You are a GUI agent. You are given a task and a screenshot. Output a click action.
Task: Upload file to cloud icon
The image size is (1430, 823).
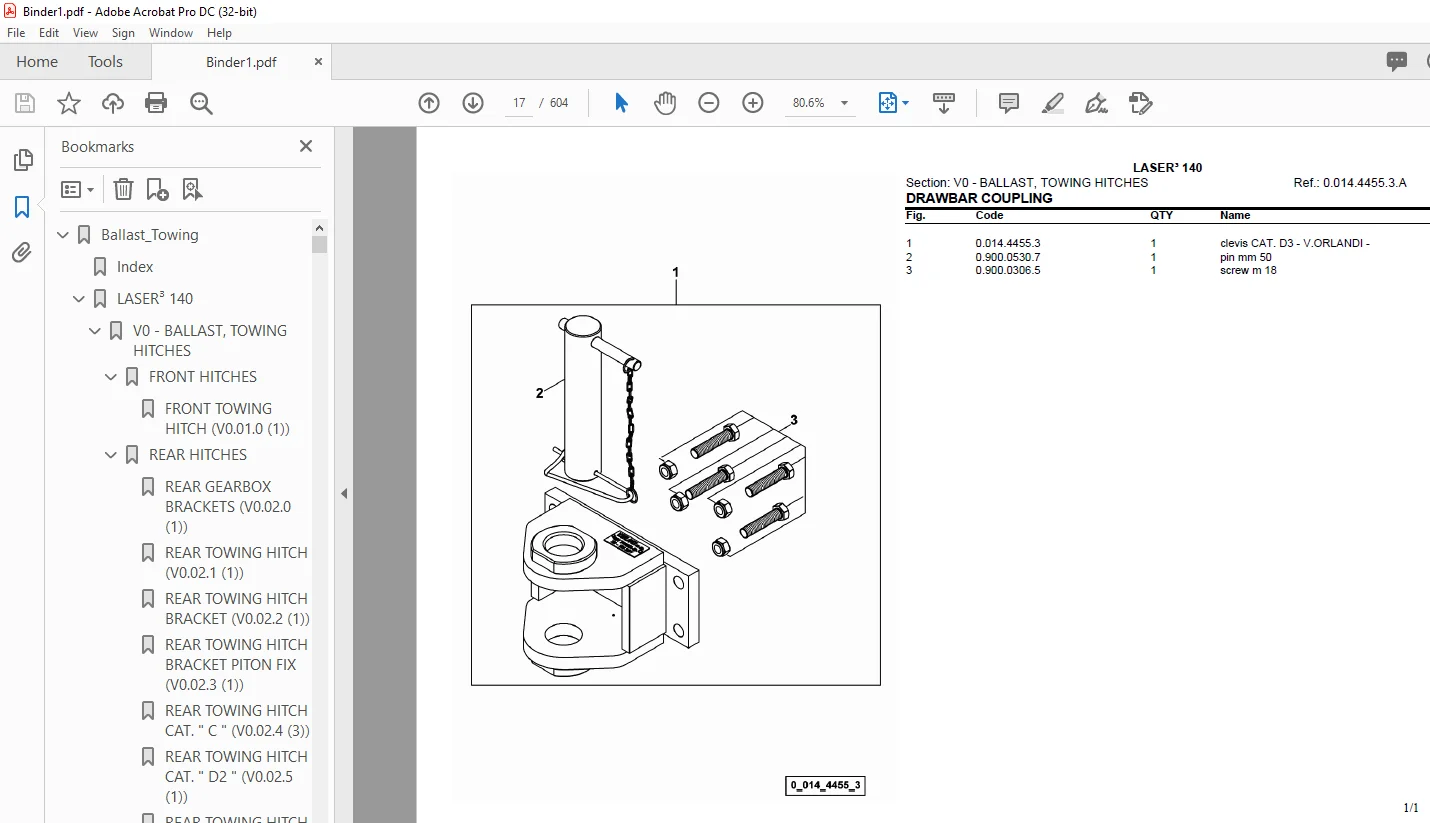tap(113, 103)
